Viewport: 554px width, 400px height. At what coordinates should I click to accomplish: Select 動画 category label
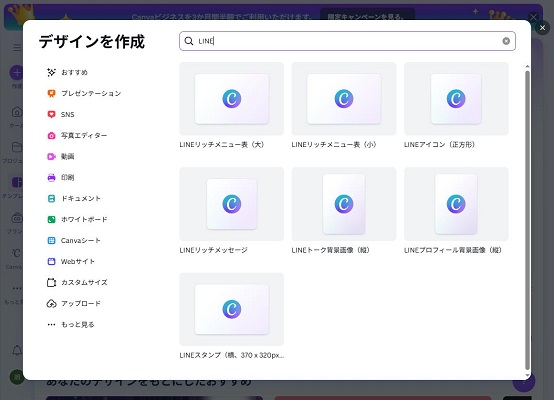pyautogui.click(x=67, y=157)
